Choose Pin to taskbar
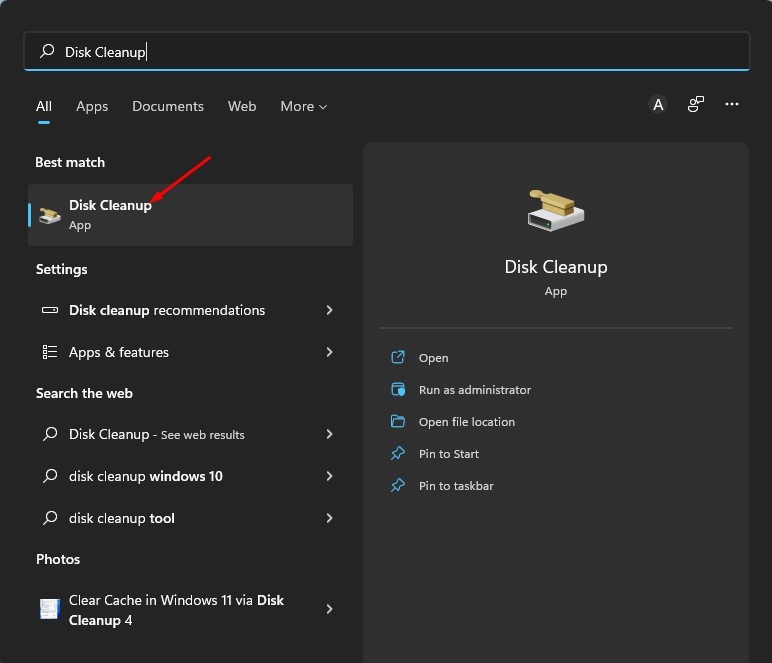The height and width of the screenshot is (663, 772). click(x=456, y=486)
